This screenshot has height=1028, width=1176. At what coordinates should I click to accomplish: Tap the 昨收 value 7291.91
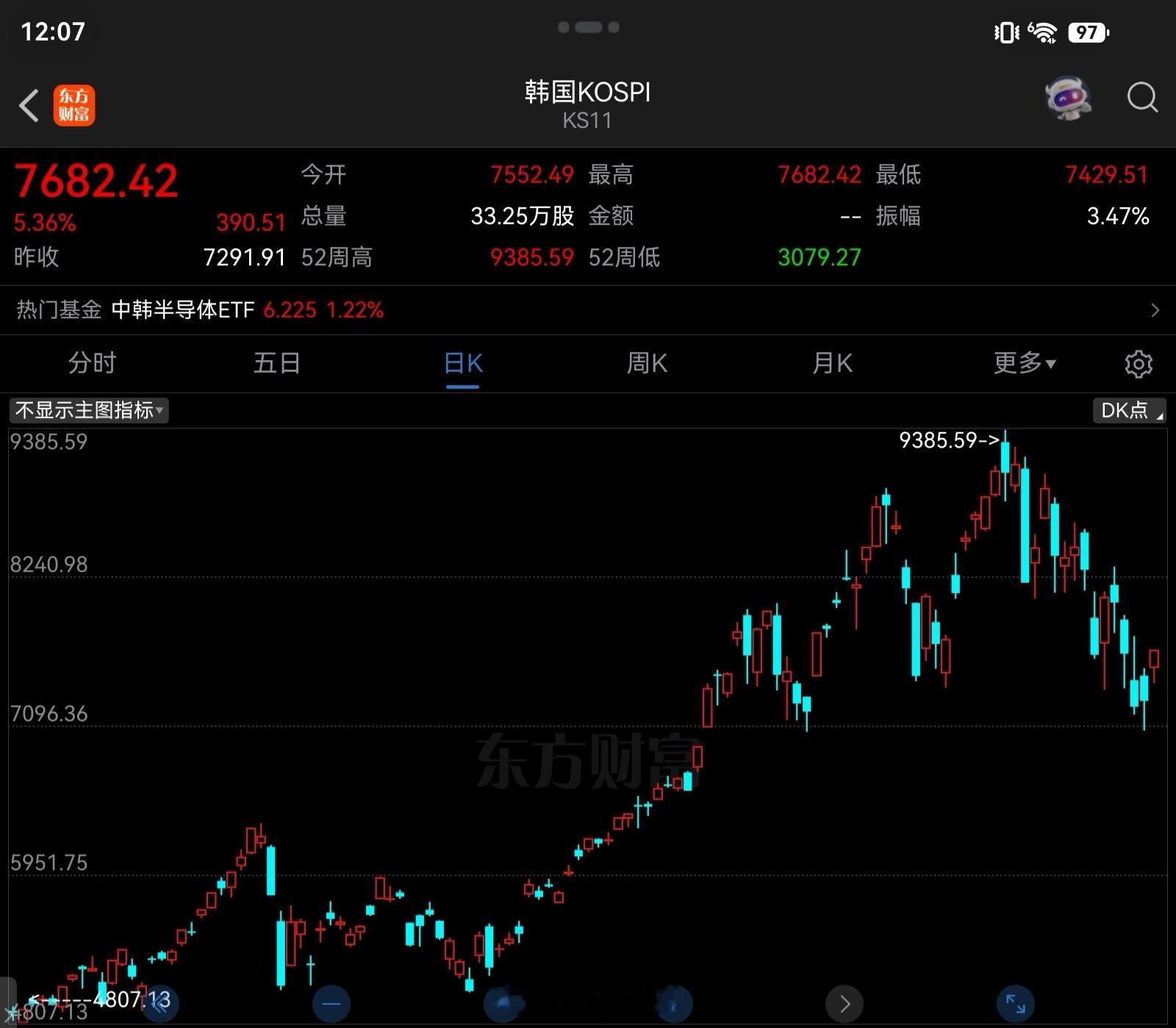[245, 257]
